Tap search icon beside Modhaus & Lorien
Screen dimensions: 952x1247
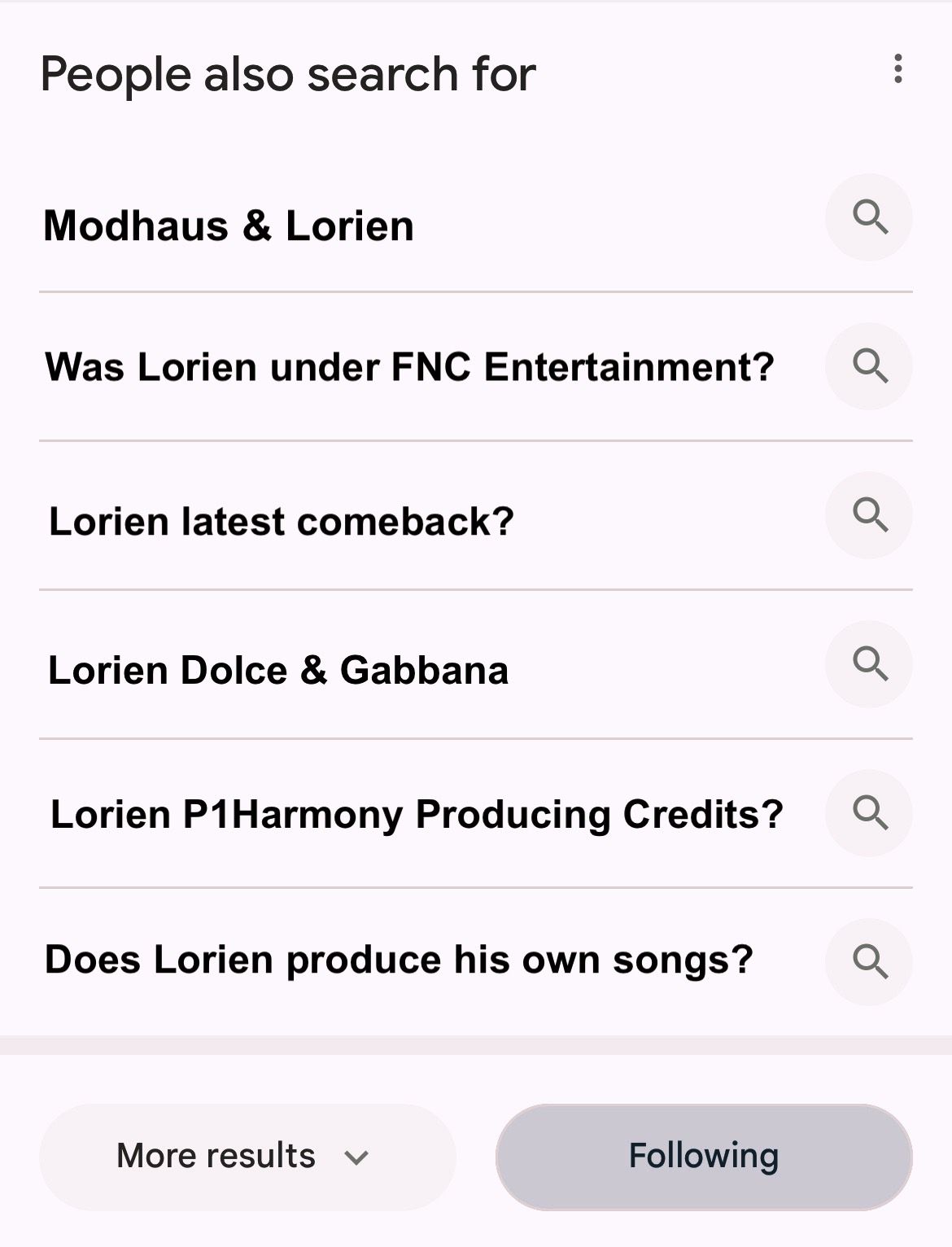click(x=869, y=217)
